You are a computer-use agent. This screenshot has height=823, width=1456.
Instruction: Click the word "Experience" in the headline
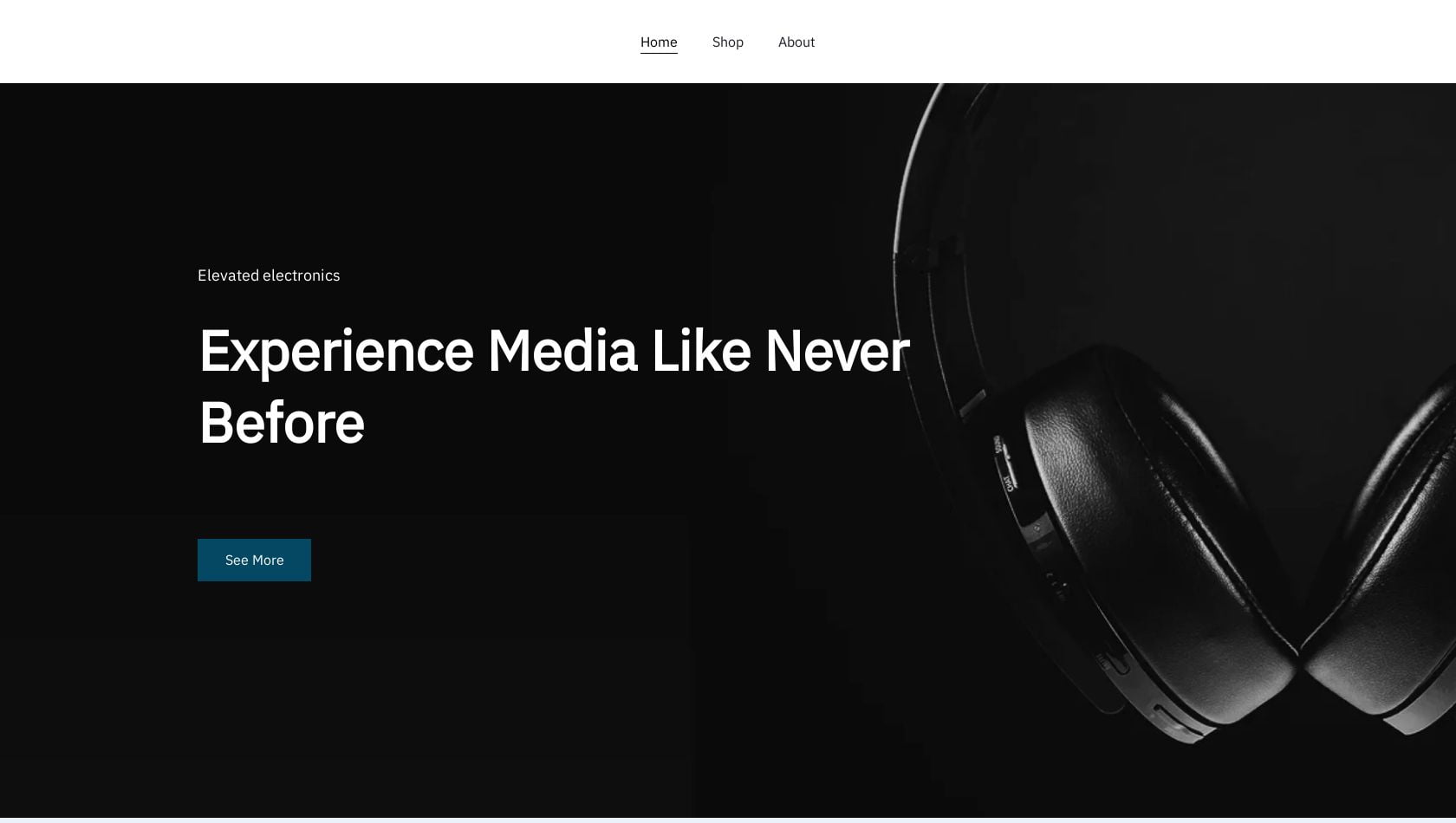point(336,353)
